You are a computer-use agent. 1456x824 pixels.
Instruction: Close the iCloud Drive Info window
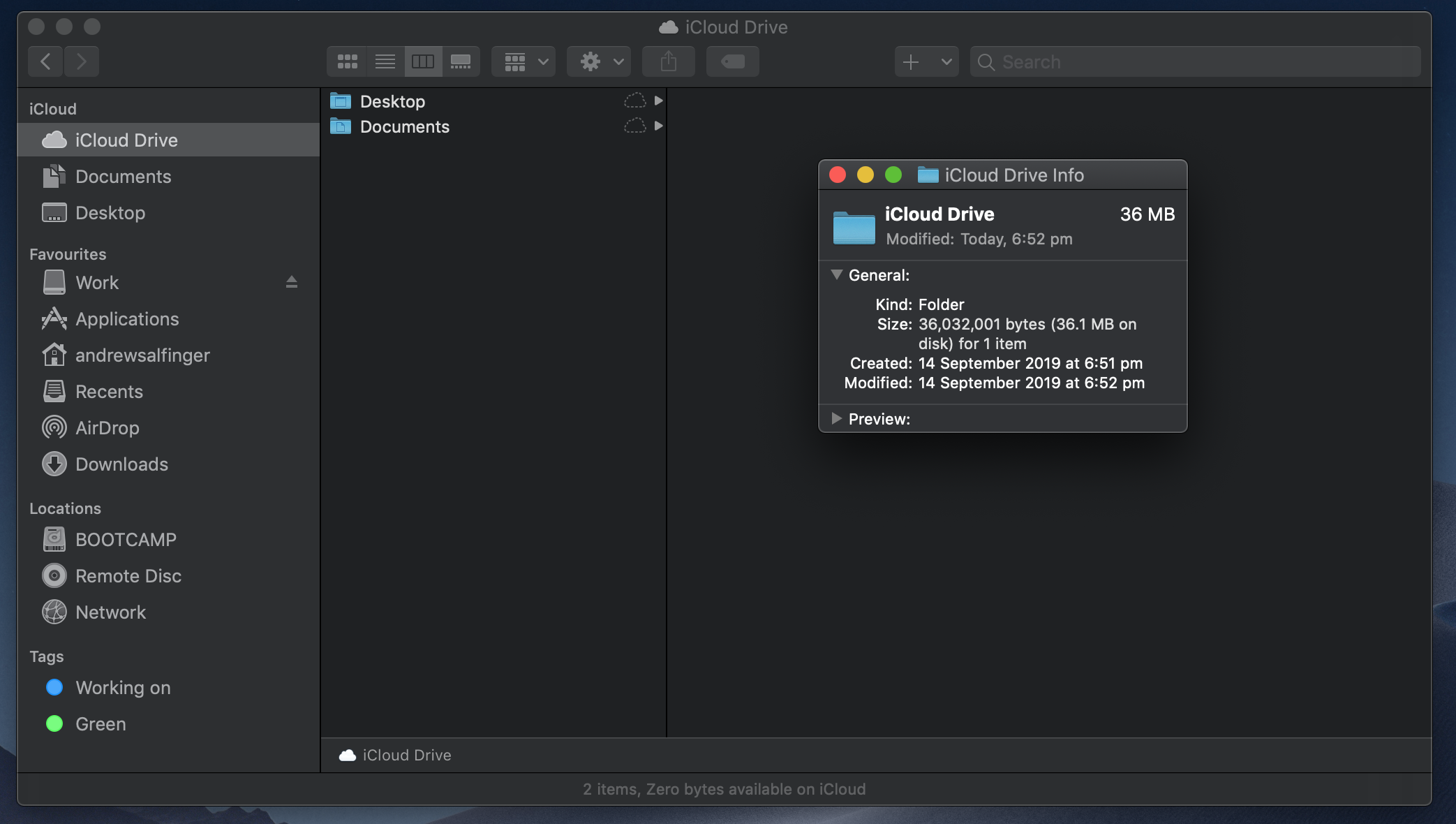(x=838, y=175)
